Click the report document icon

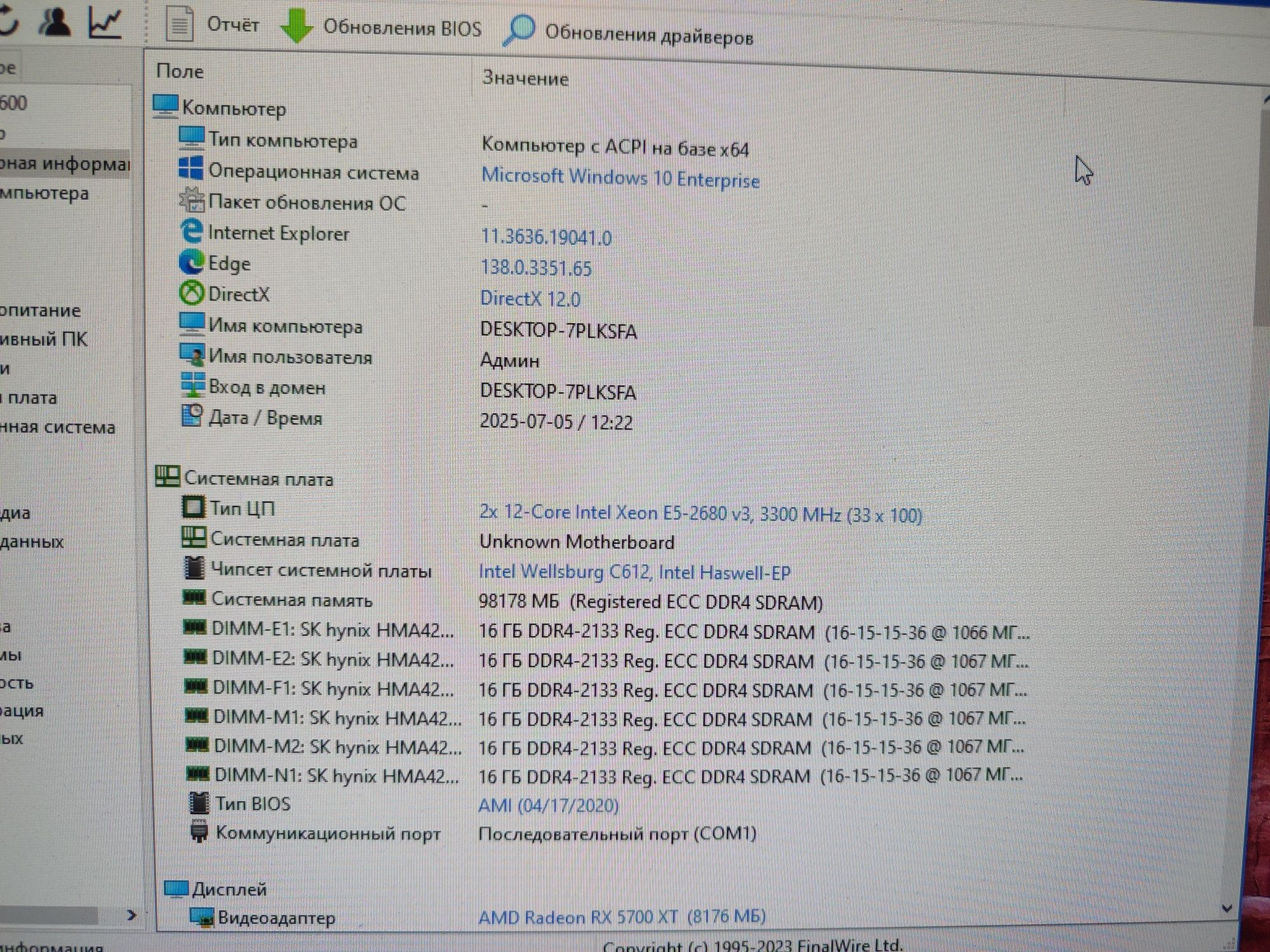click(x=180, y=23)
